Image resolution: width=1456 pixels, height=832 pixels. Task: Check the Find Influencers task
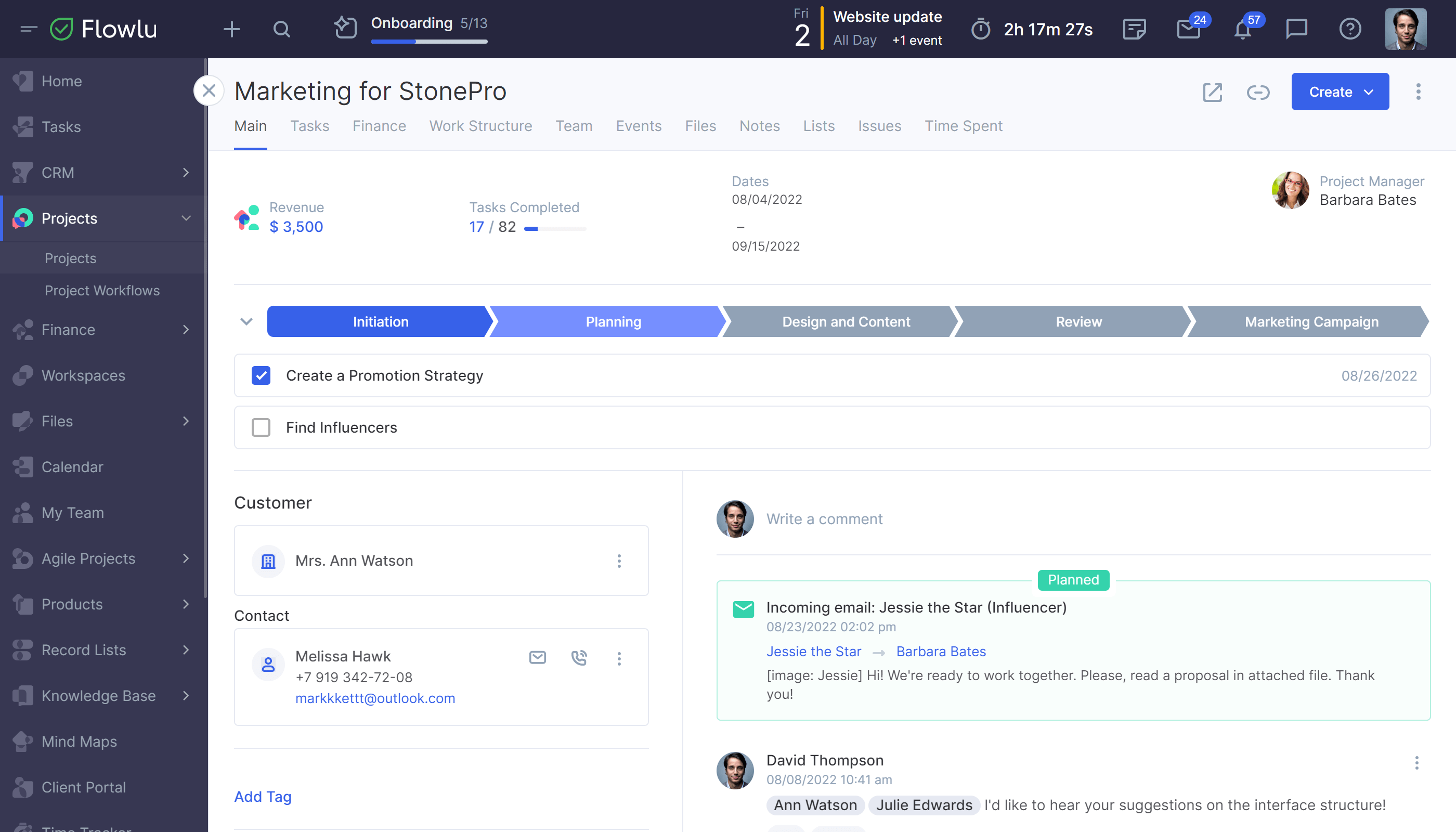tap(261, 427)
